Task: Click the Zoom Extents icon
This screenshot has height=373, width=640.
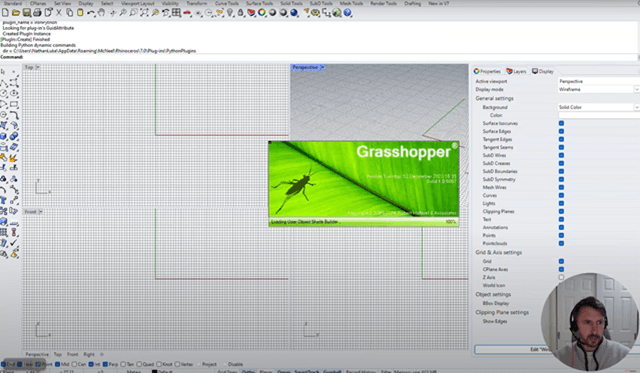Action: [144, 13]
